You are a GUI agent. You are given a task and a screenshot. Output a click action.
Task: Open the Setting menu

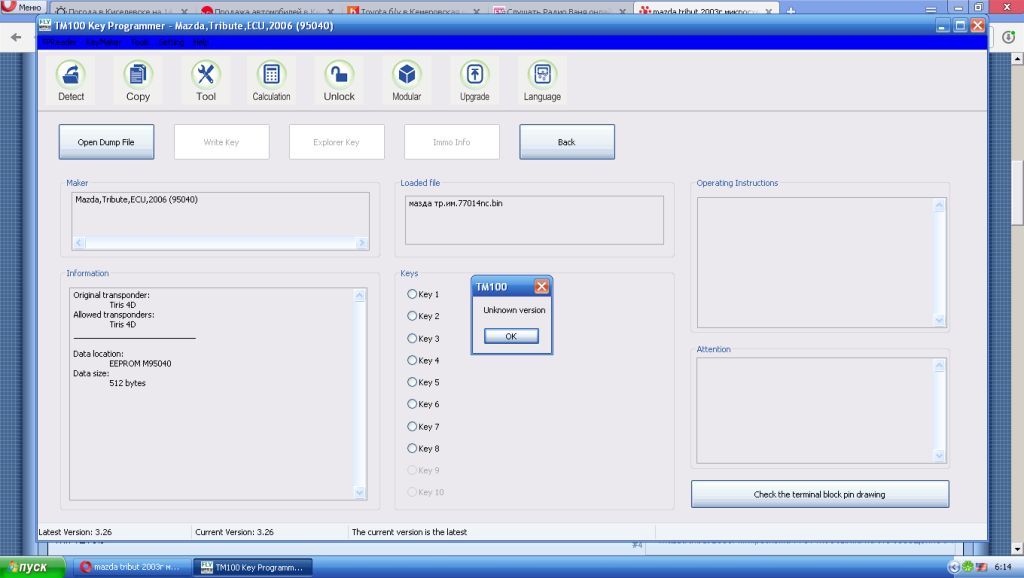click(x=171, y=43)
